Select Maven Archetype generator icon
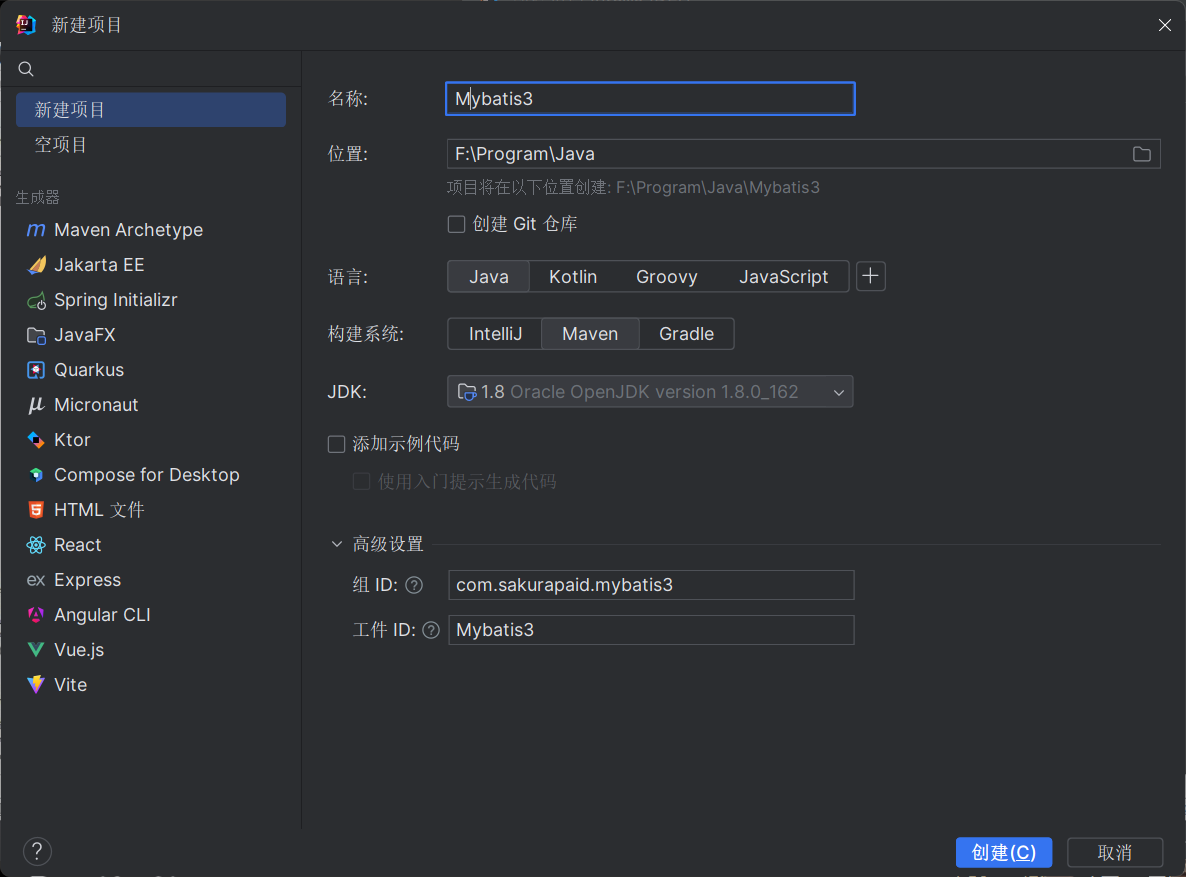Image resolution: width=1186 pixels, height=877 pixels. [36, 229]
